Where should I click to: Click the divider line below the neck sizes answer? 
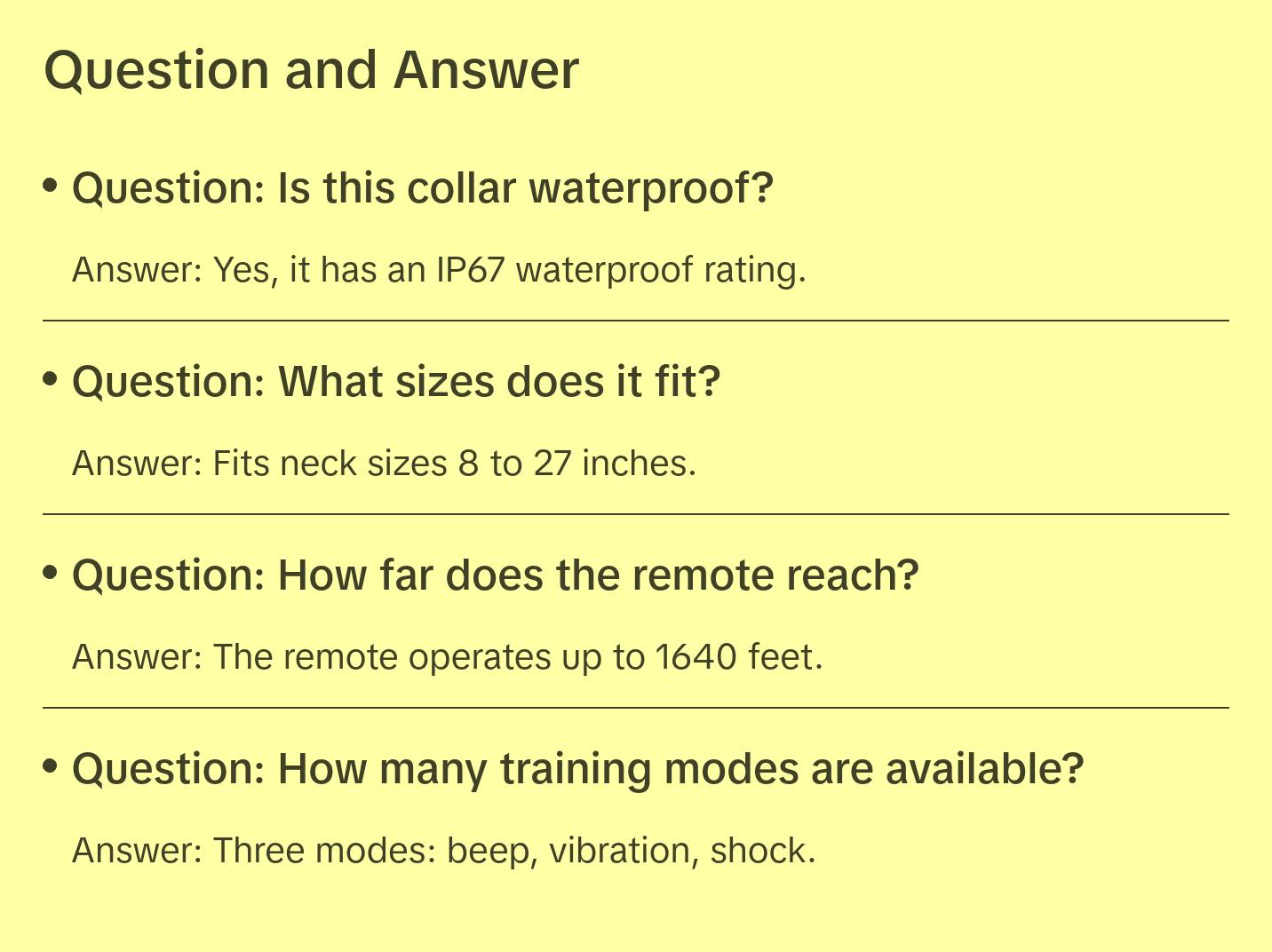(636, 513)
